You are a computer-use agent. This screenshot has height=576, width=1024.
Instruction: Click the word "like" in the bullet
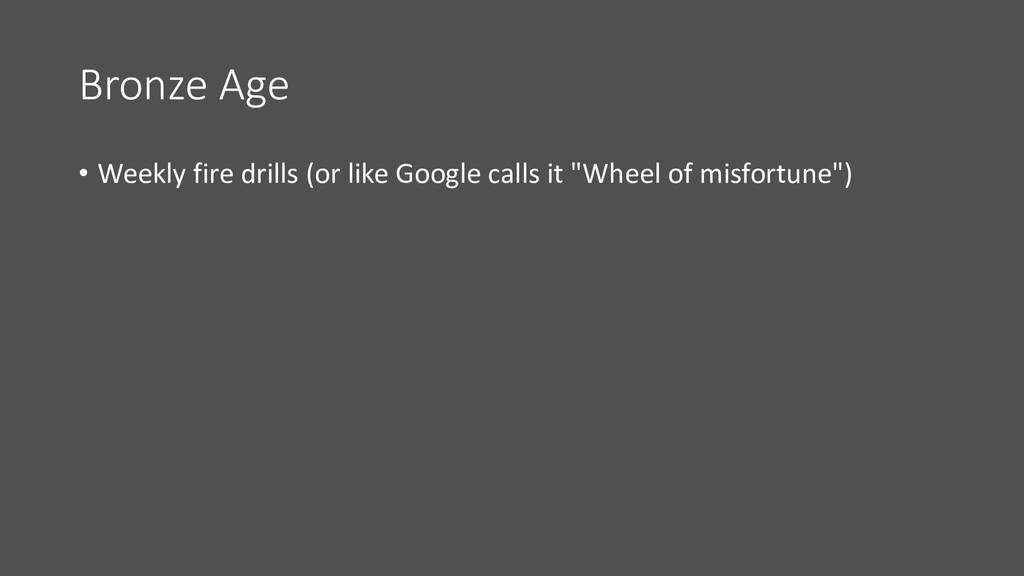[x=368, y=174]
